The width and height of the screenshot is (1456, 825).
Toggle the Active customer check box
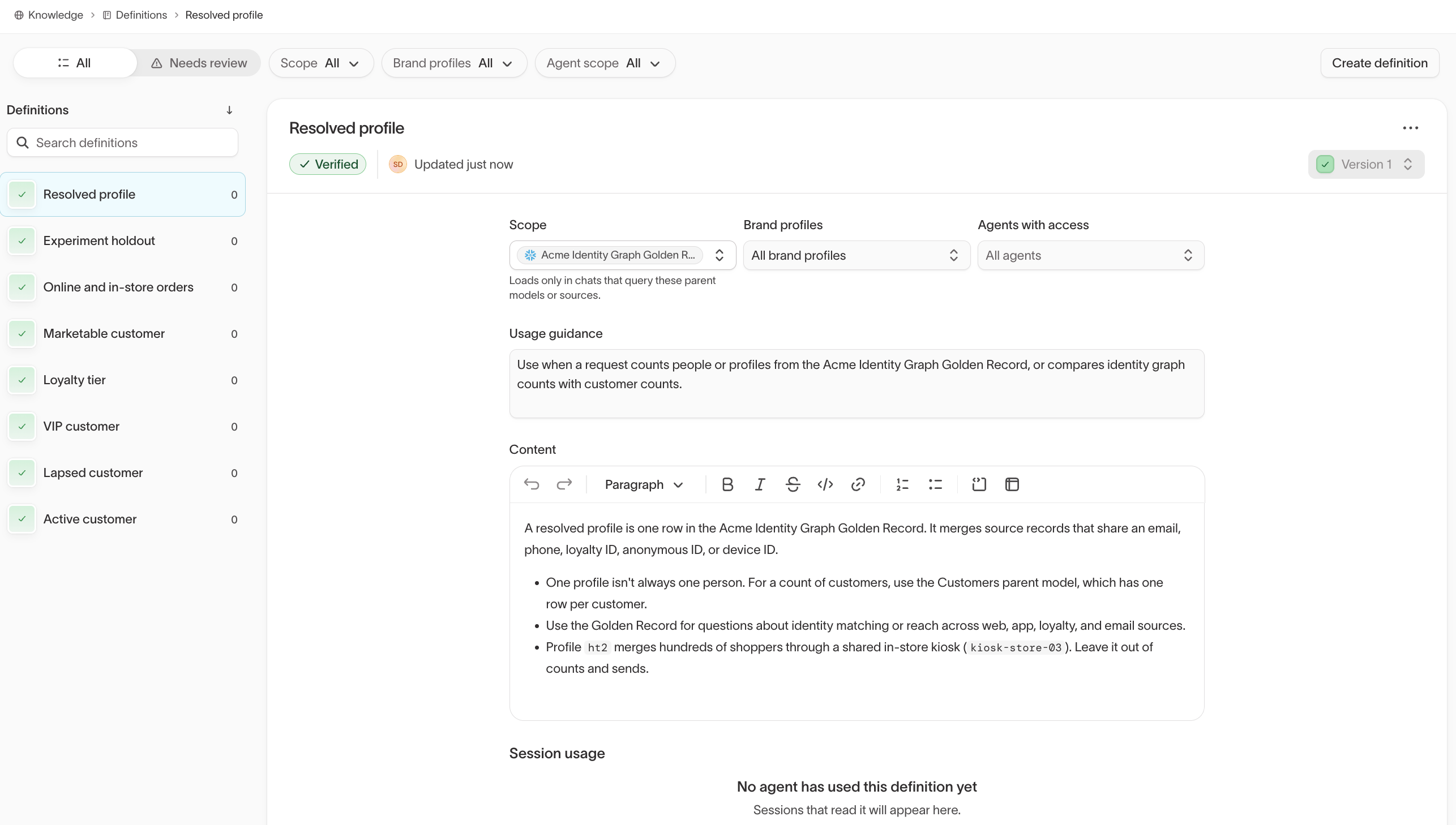click(x=22, y=519)
